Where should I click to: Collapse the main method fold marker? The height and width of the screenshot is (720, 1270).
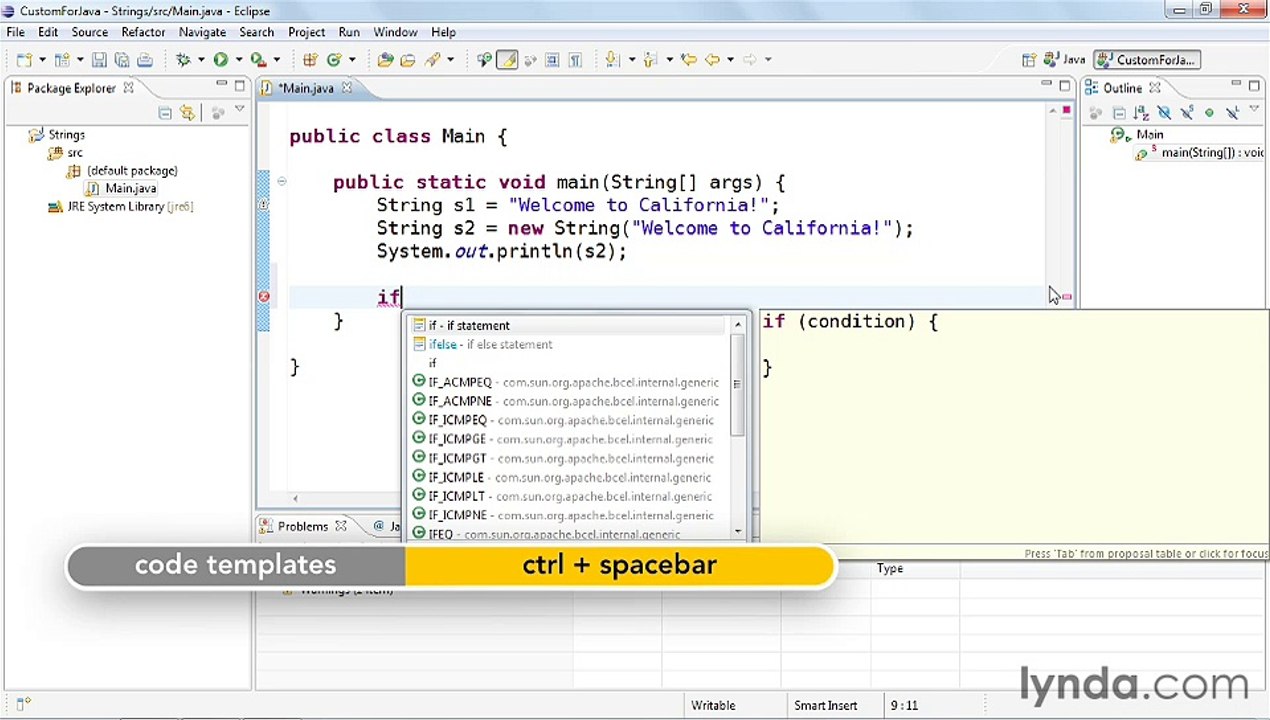coord(281,182)
